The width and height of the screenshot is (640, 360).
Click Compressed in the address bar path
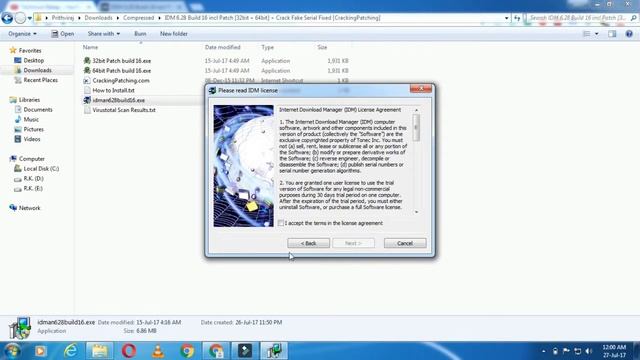(x=138, y=18)
